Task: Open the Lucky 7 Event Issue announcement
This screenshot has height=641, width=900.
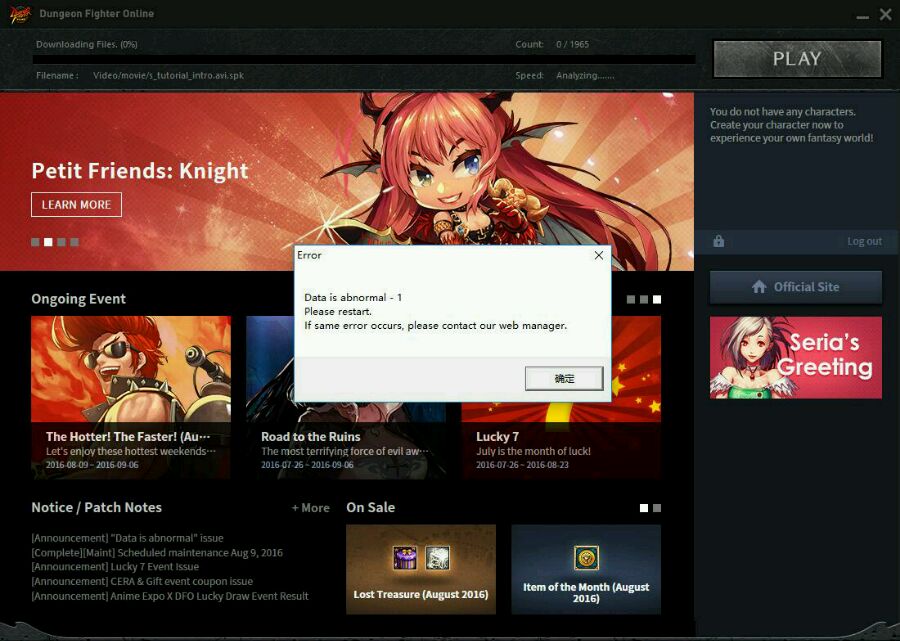Action: (x=115, y=567)
